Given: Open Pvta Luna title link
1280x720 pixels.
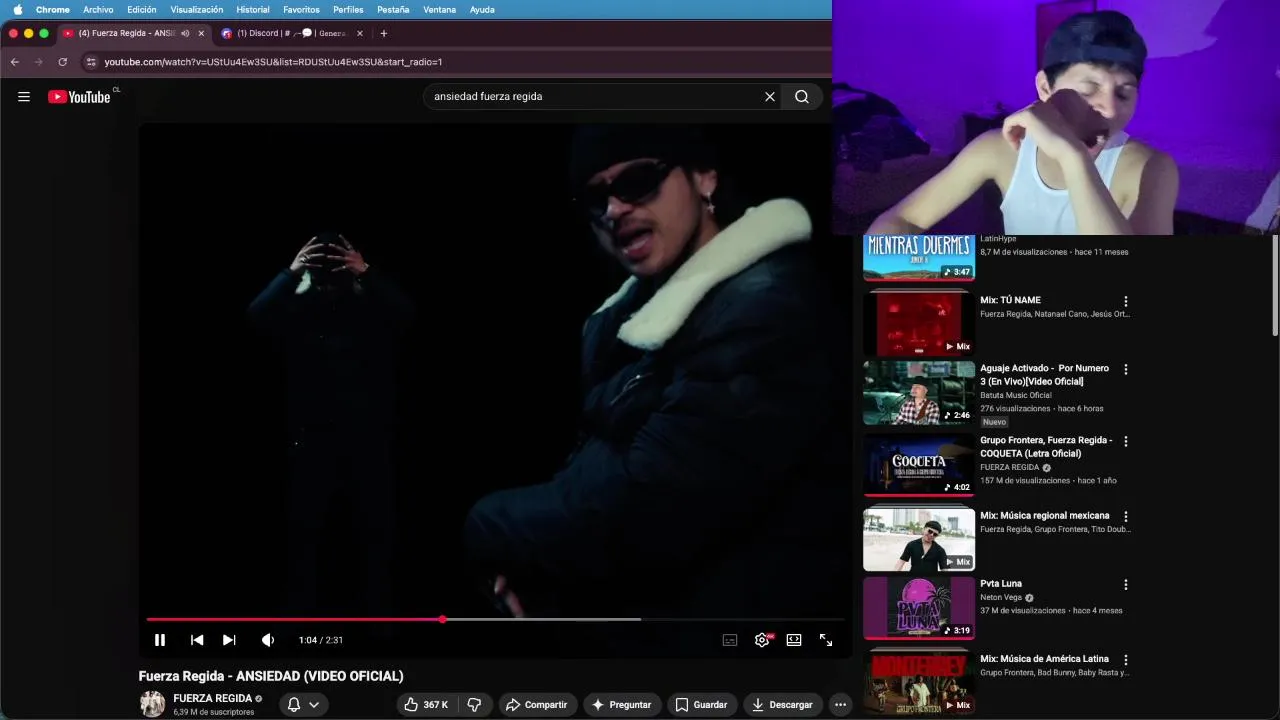Looking at the screenshot, I should 1001,584.
